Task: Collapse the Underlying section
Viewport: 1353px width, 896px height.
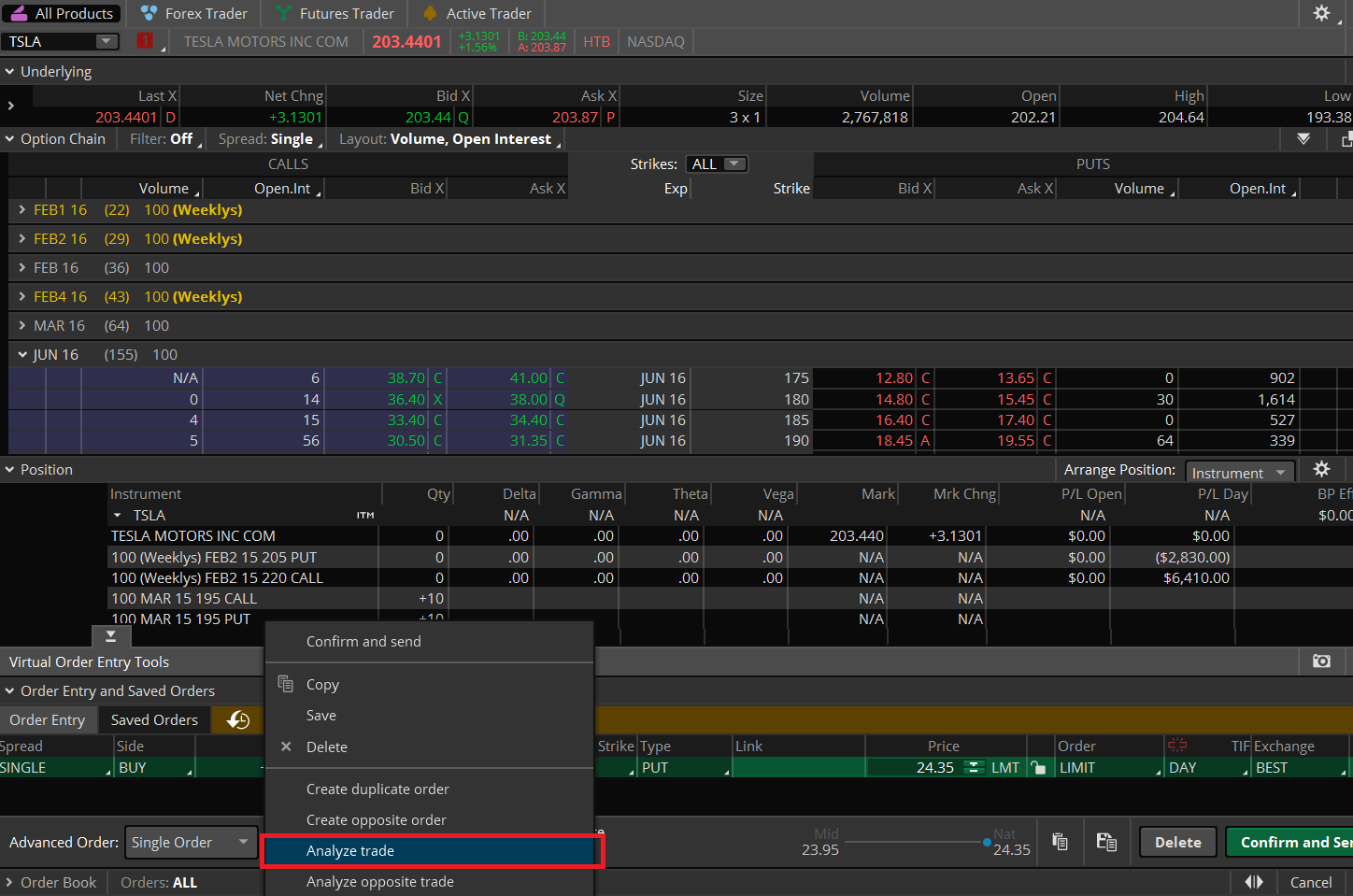Action: (10, 71)
